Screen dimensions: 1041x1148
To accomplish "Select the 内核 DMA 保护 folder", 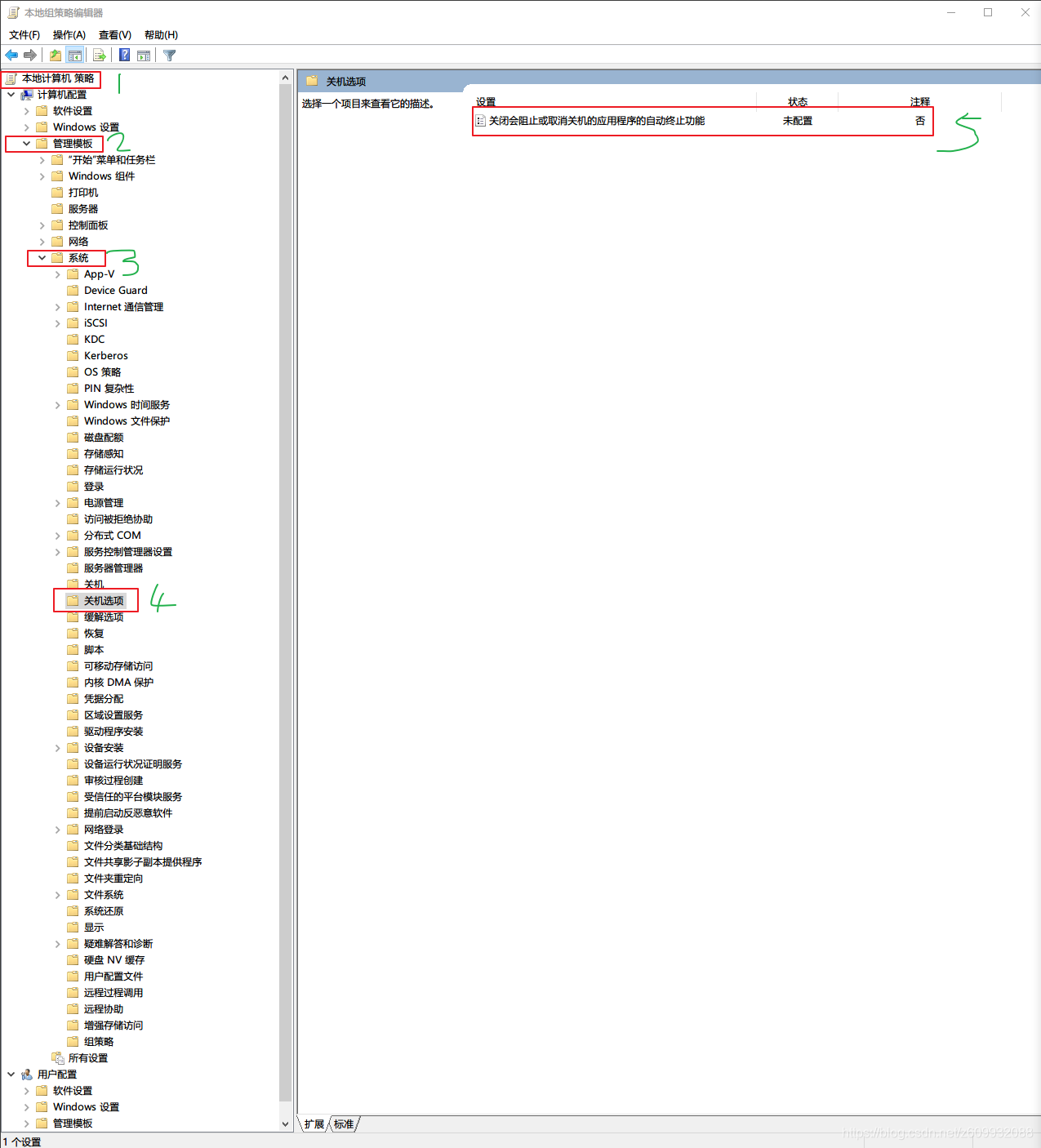I will coord(118,683).
